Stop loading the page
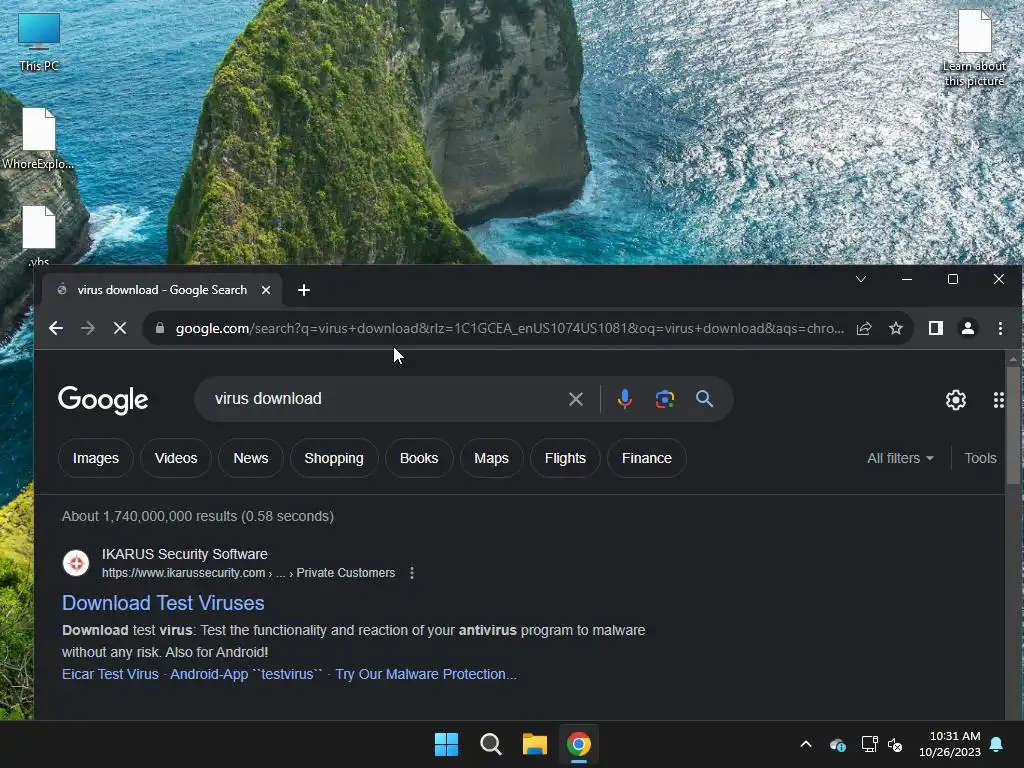Screen dimensions: 1024x768 coord(120,328)
